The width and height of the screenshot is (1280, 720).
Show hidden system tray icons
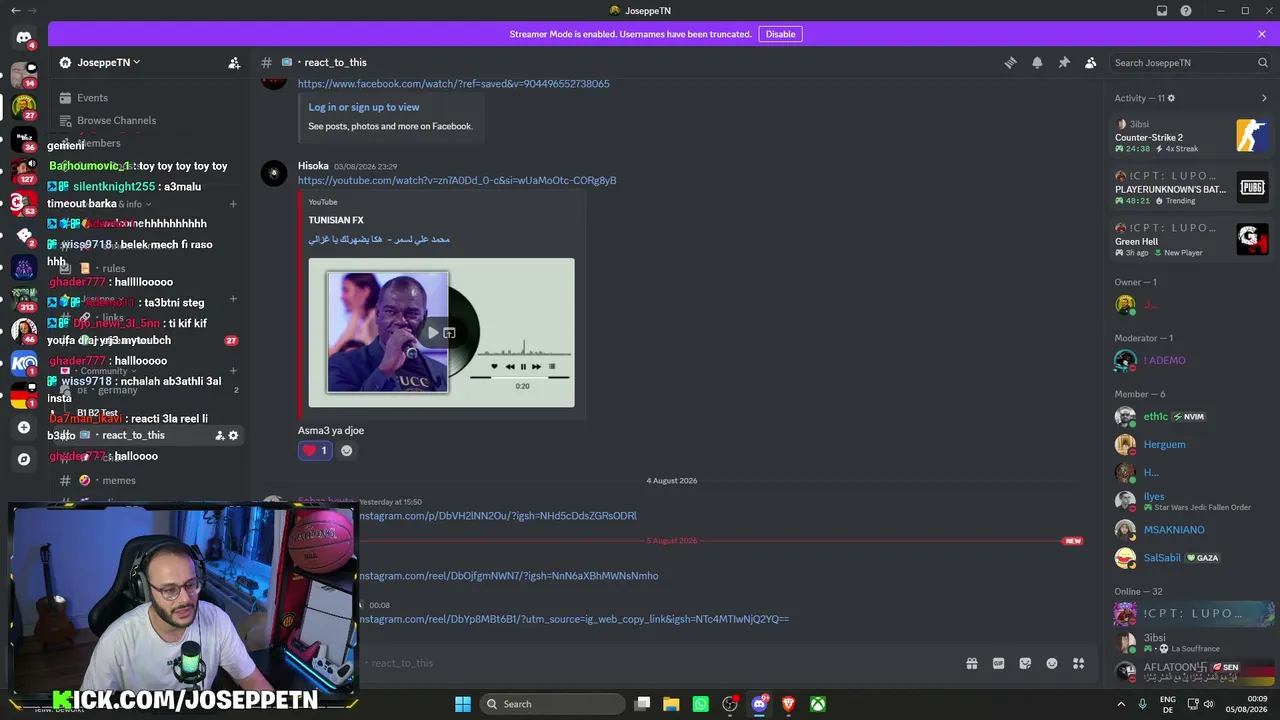[x=1119, y=704]
